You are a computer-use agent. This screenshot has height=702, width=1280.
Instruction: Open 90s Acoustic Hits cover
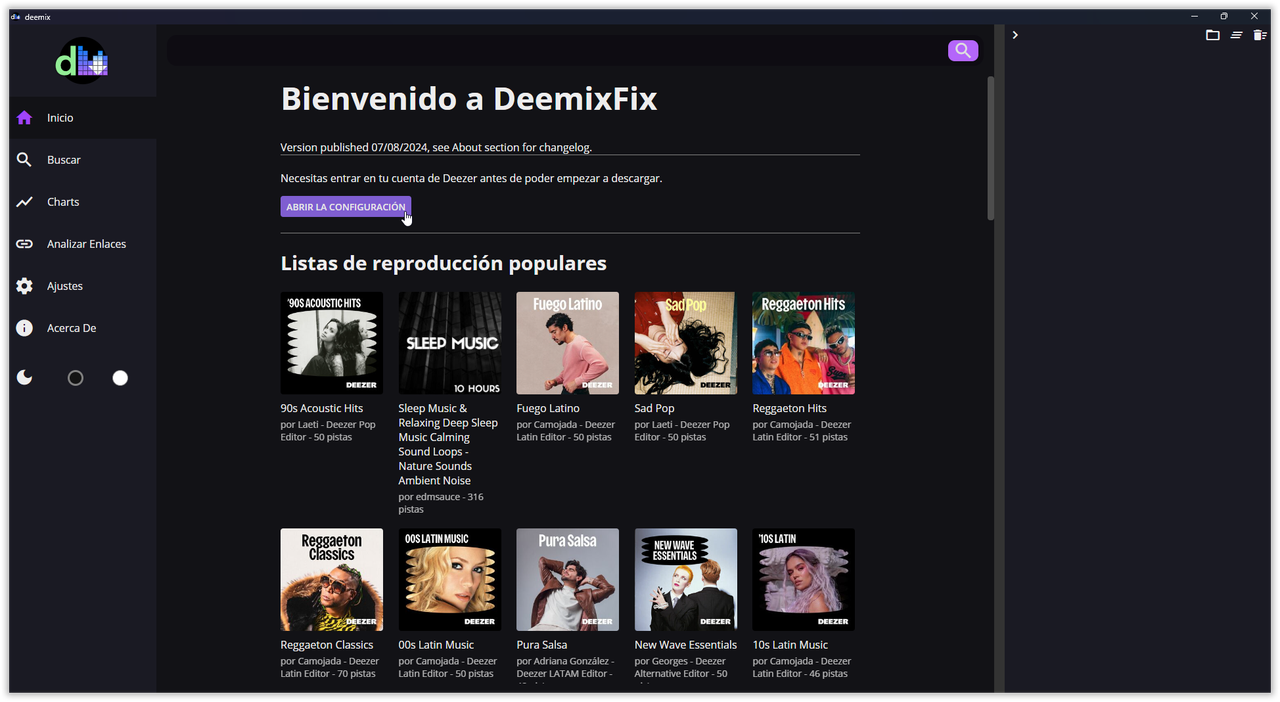click(332, 343)
